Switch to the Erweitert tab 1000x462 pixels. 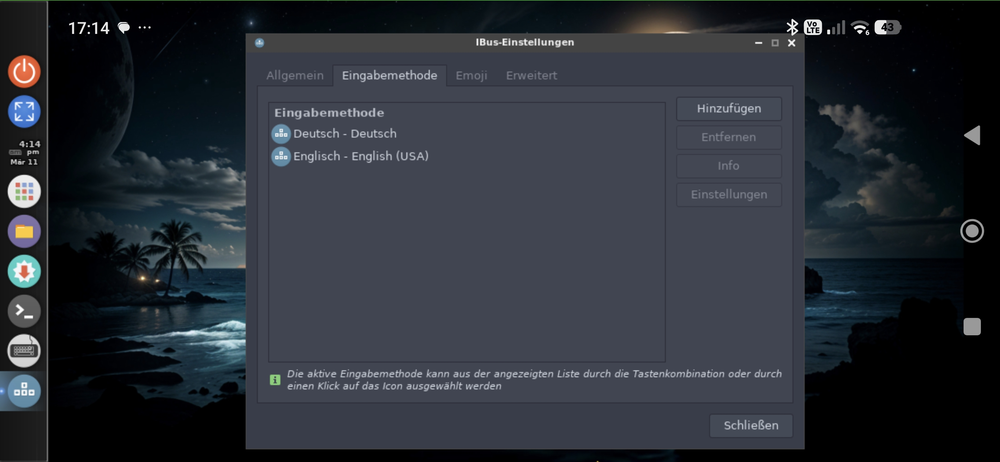coord(531,75)
